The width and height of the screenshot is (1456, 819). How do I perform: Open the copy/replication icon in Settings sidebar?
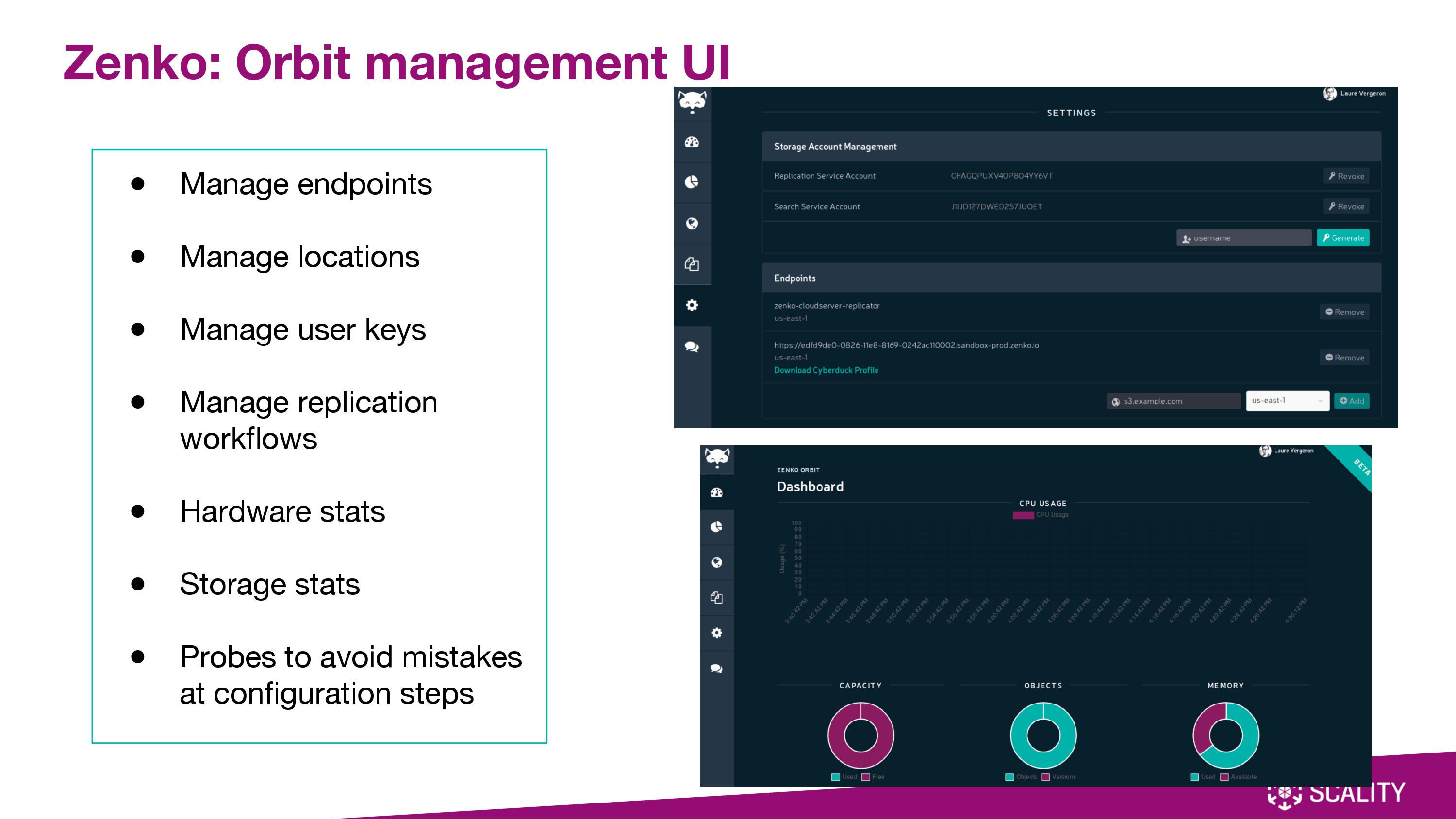692,264
